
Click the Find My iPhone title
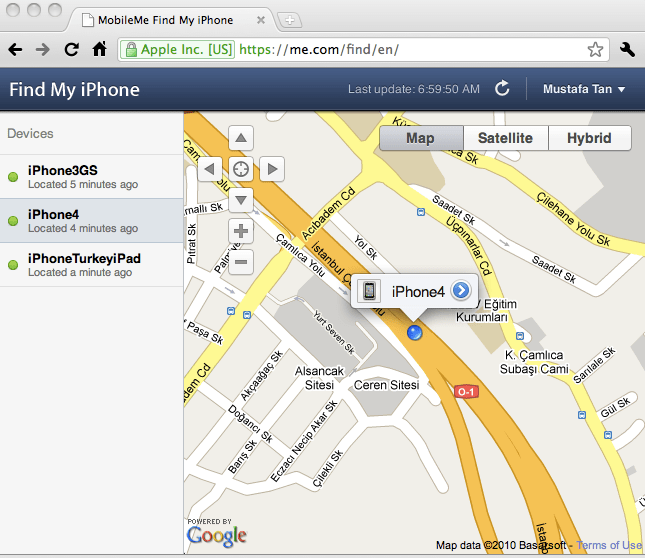pos(74,90)
